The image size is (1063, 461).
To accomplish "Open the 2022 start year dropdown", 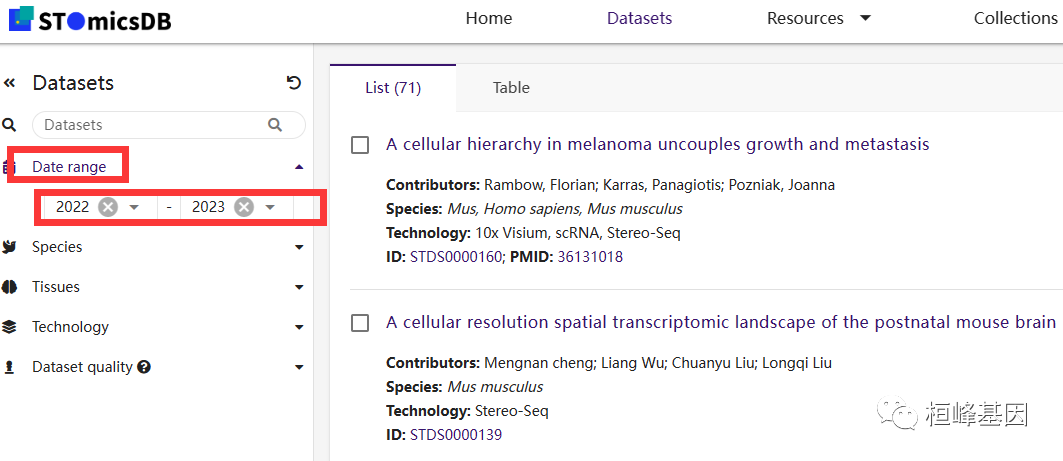I will pyautogui.click(x=135, y=207).
